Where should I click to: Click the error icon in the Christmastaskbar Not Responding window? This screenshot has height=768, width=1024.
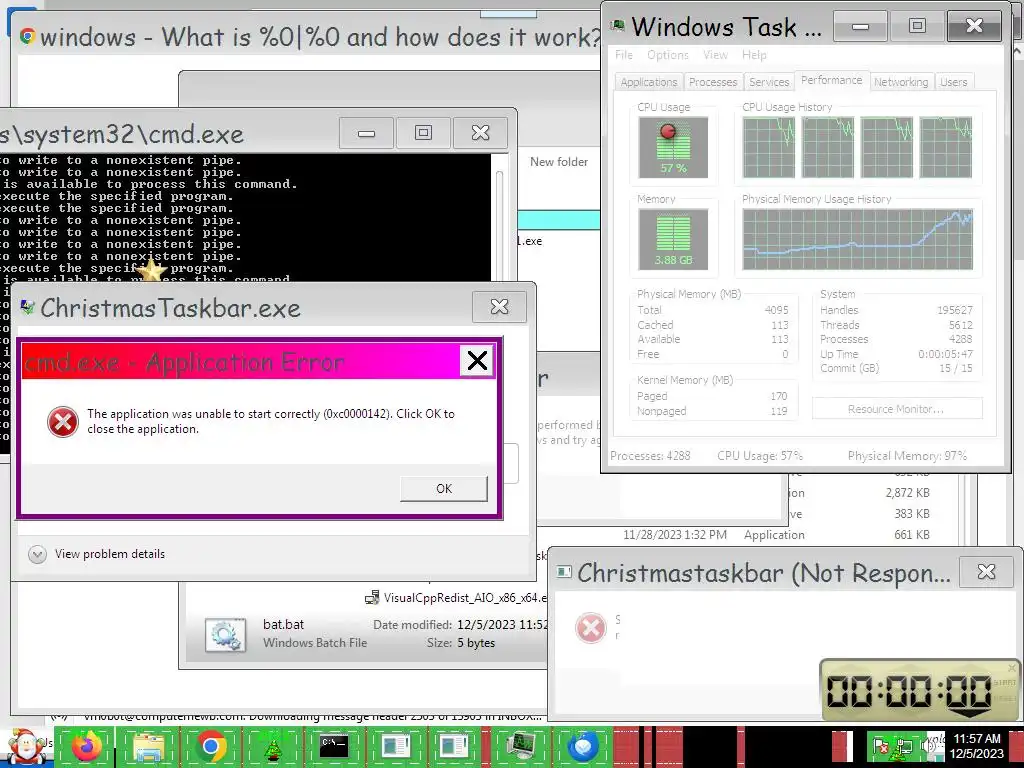pos(590,628)
